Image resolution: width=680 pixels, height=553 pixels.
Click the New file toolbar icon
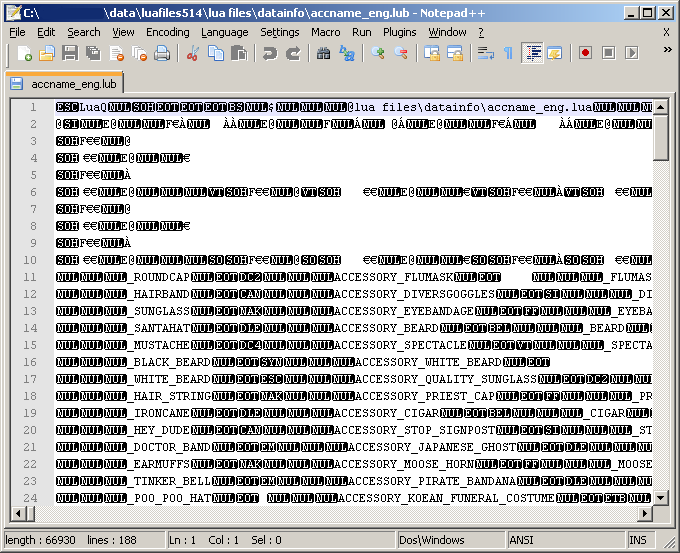point(26,53)
